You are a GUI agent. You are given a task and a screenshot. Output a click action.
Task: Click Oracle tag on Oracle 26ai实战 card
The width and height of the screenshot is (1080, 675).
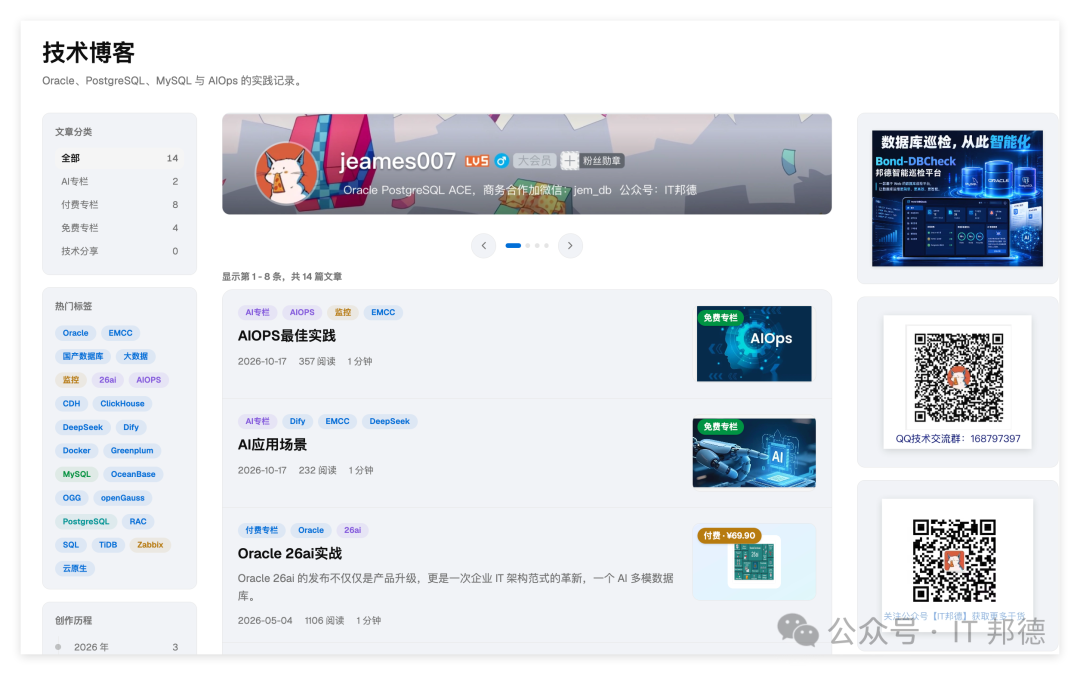(311, 530)
